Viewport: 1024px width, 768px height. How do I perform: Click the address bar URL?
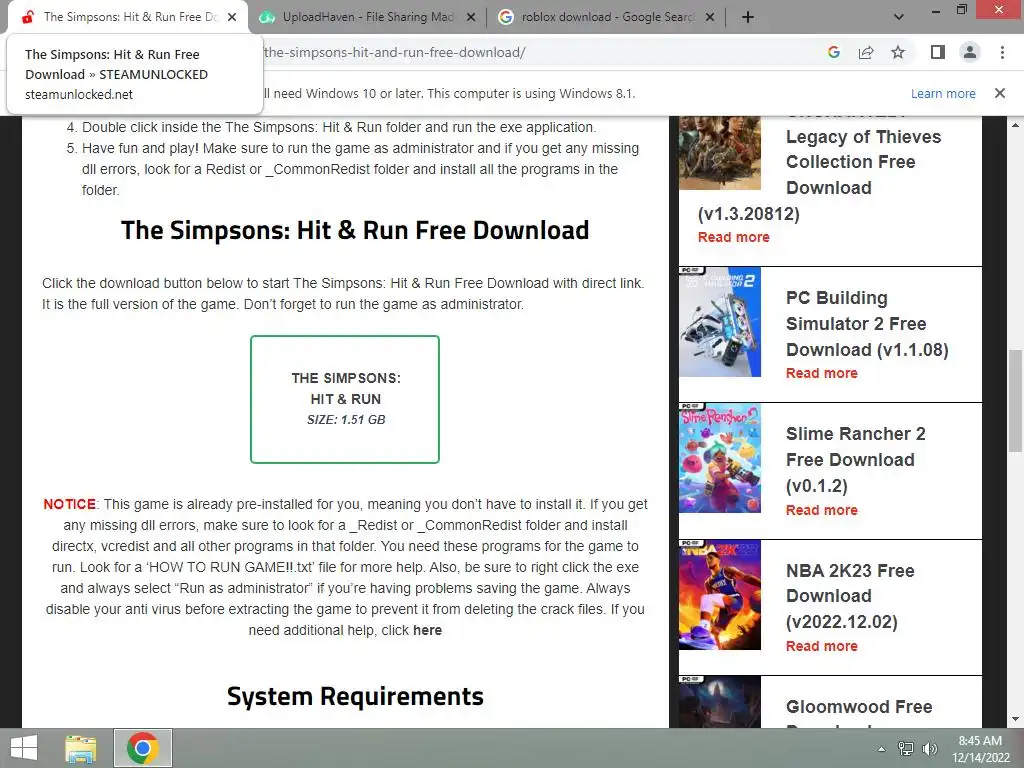pos(394,52)
